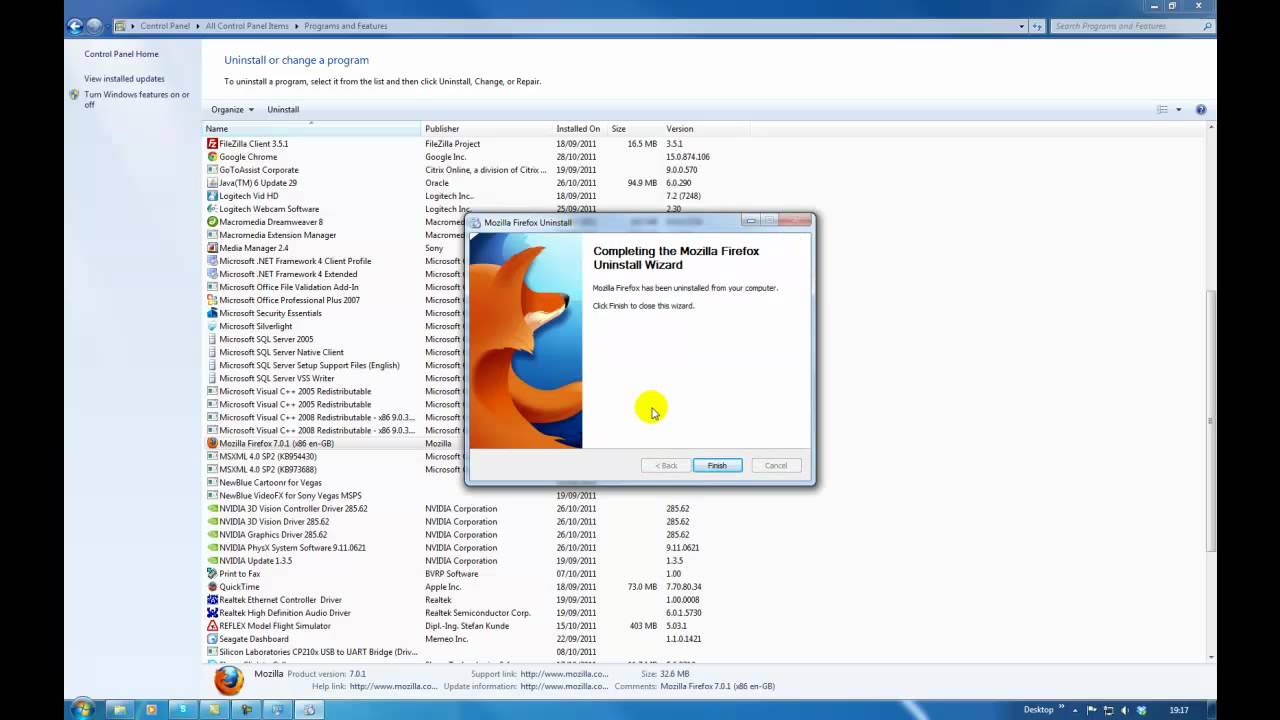Sort by the Size column header
Image resolution: width=1280 pixels, height=720 pixels.
[635, 129]
